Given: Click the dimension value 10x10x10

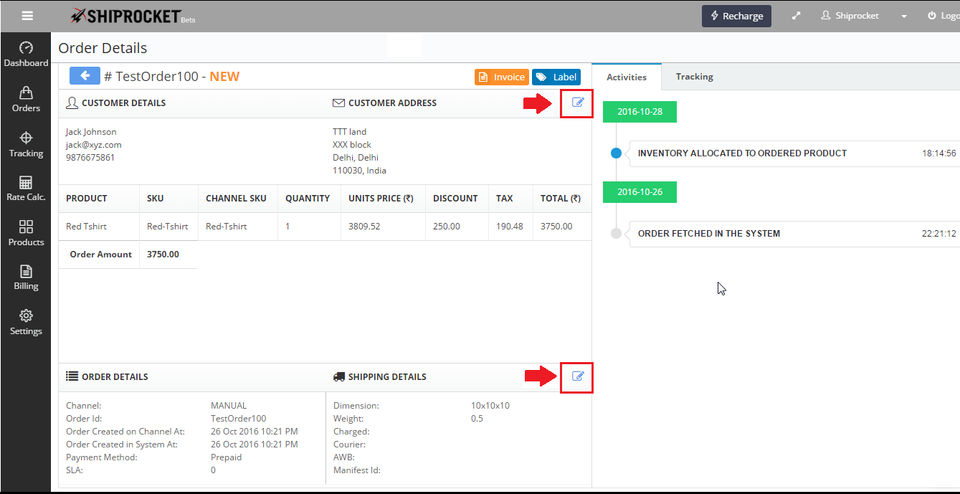Looking at the screenshot, I should click(x=490, y=405).
